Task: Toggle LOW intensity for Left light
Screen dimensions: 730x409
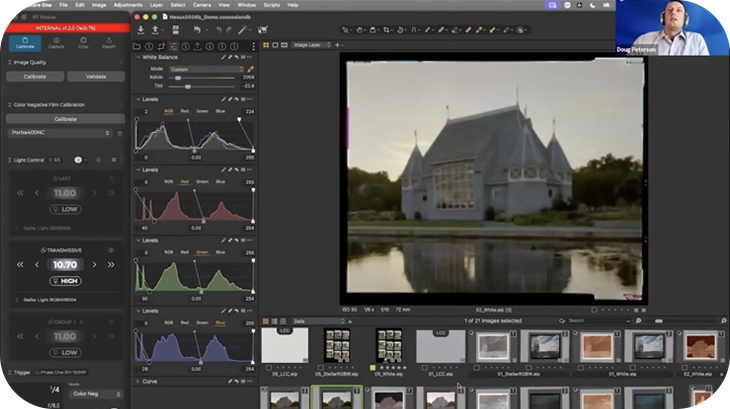Action: (66, 209)
